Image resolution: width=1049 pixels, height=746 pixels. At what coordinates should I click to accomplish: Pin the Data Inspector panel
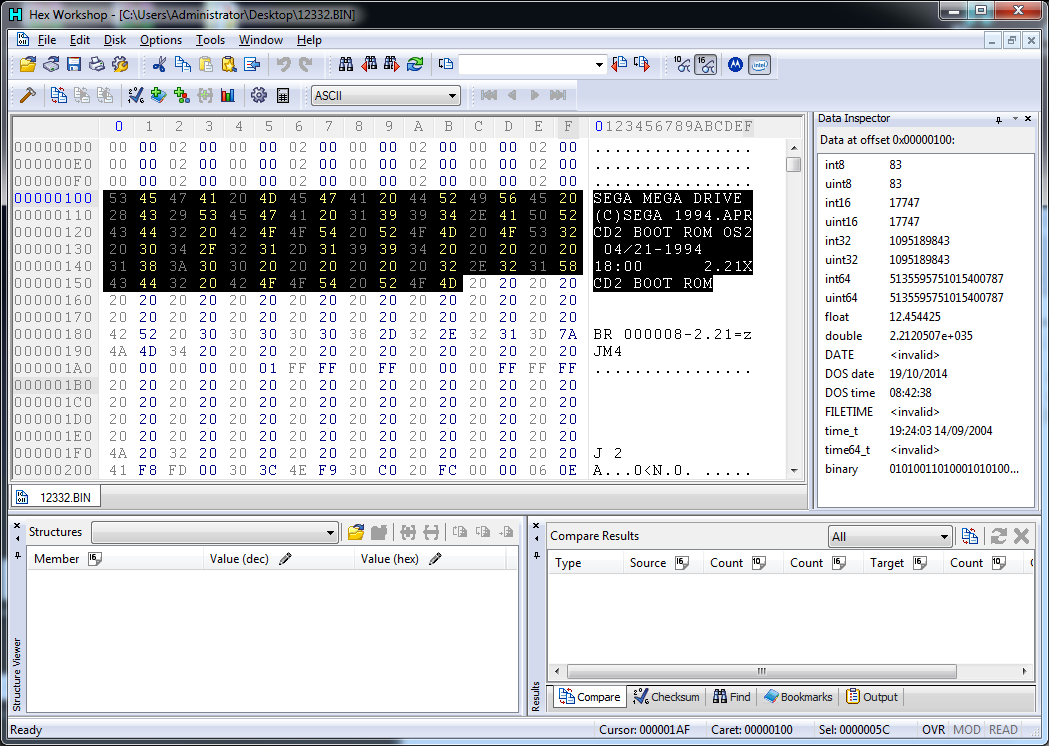[x=999, y=119]
